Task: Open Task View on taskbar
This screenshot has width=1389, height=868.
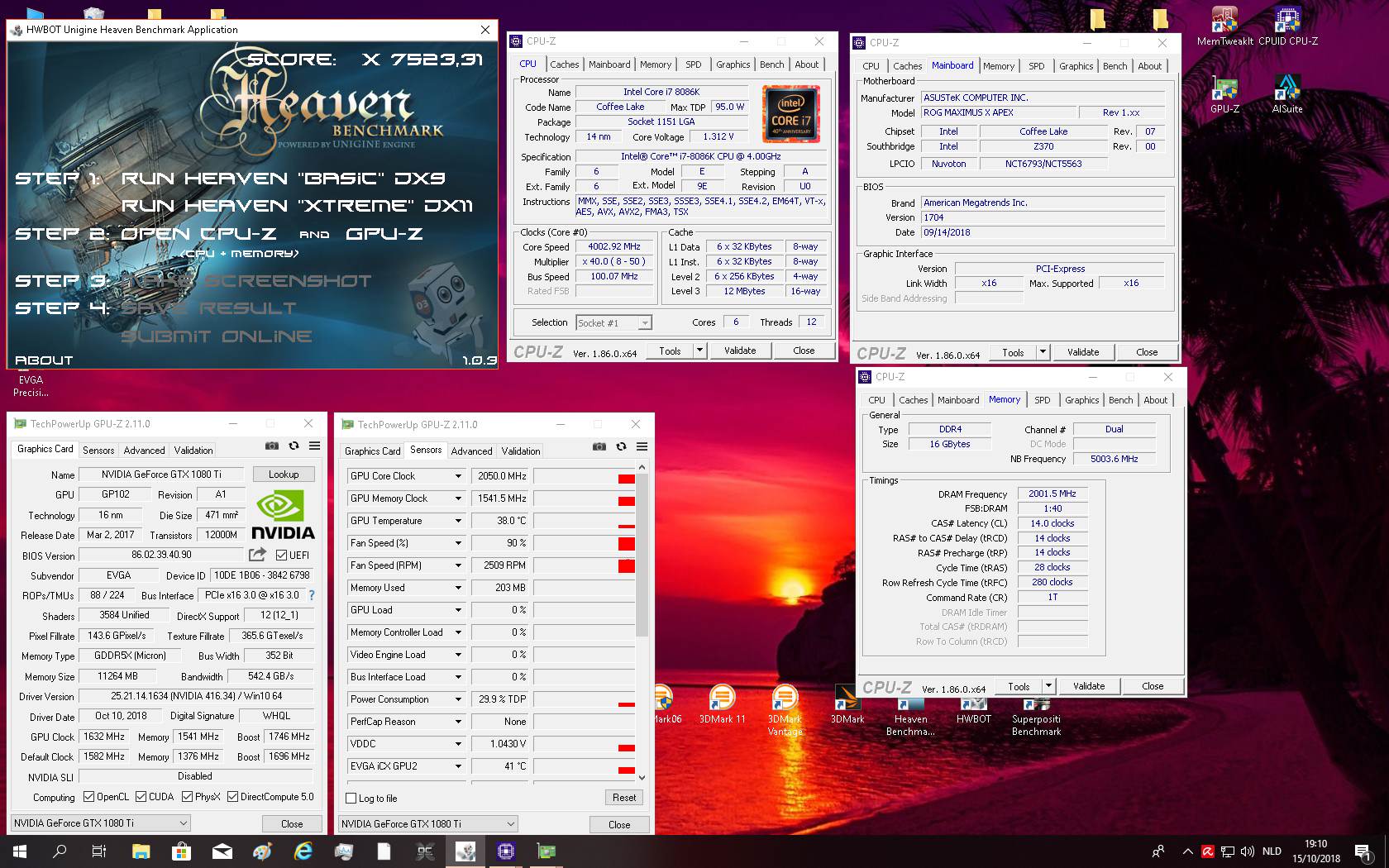Action: (99, 851)
